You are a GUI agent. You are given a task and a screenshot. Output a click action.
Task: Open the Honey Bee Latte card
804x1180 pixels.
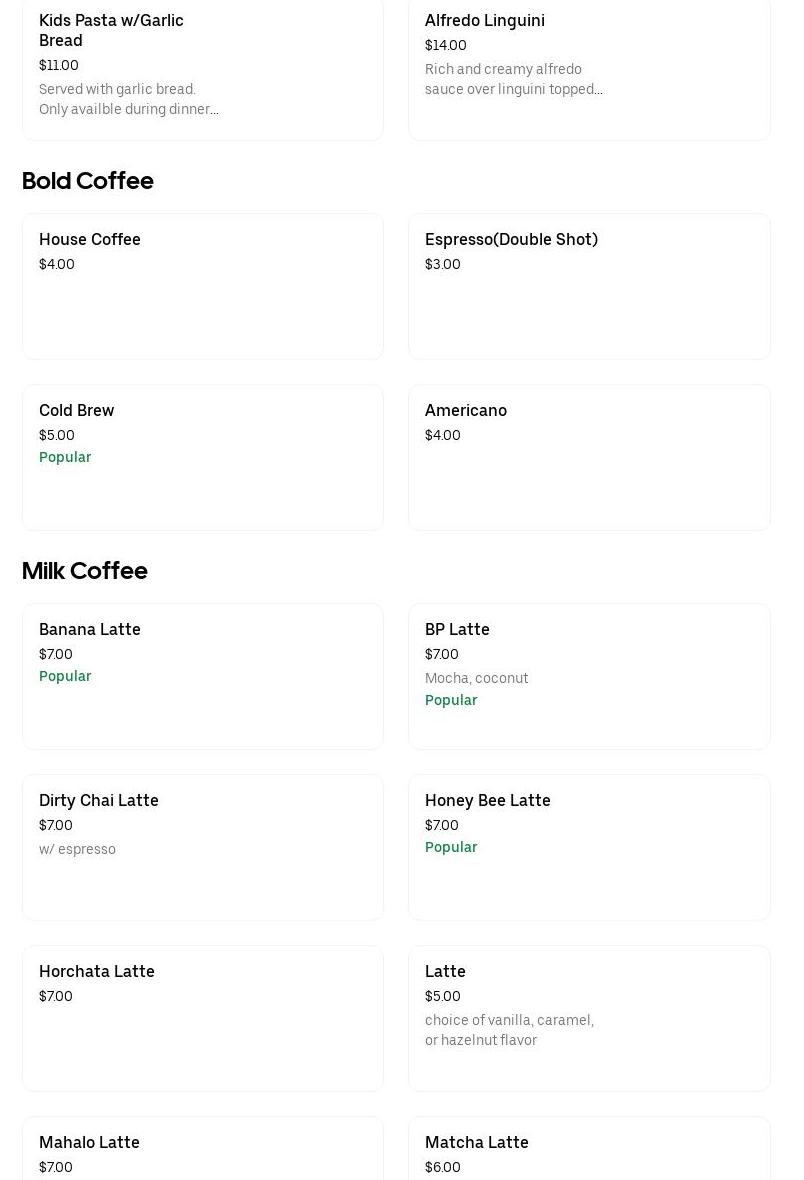tap(589, 847)
